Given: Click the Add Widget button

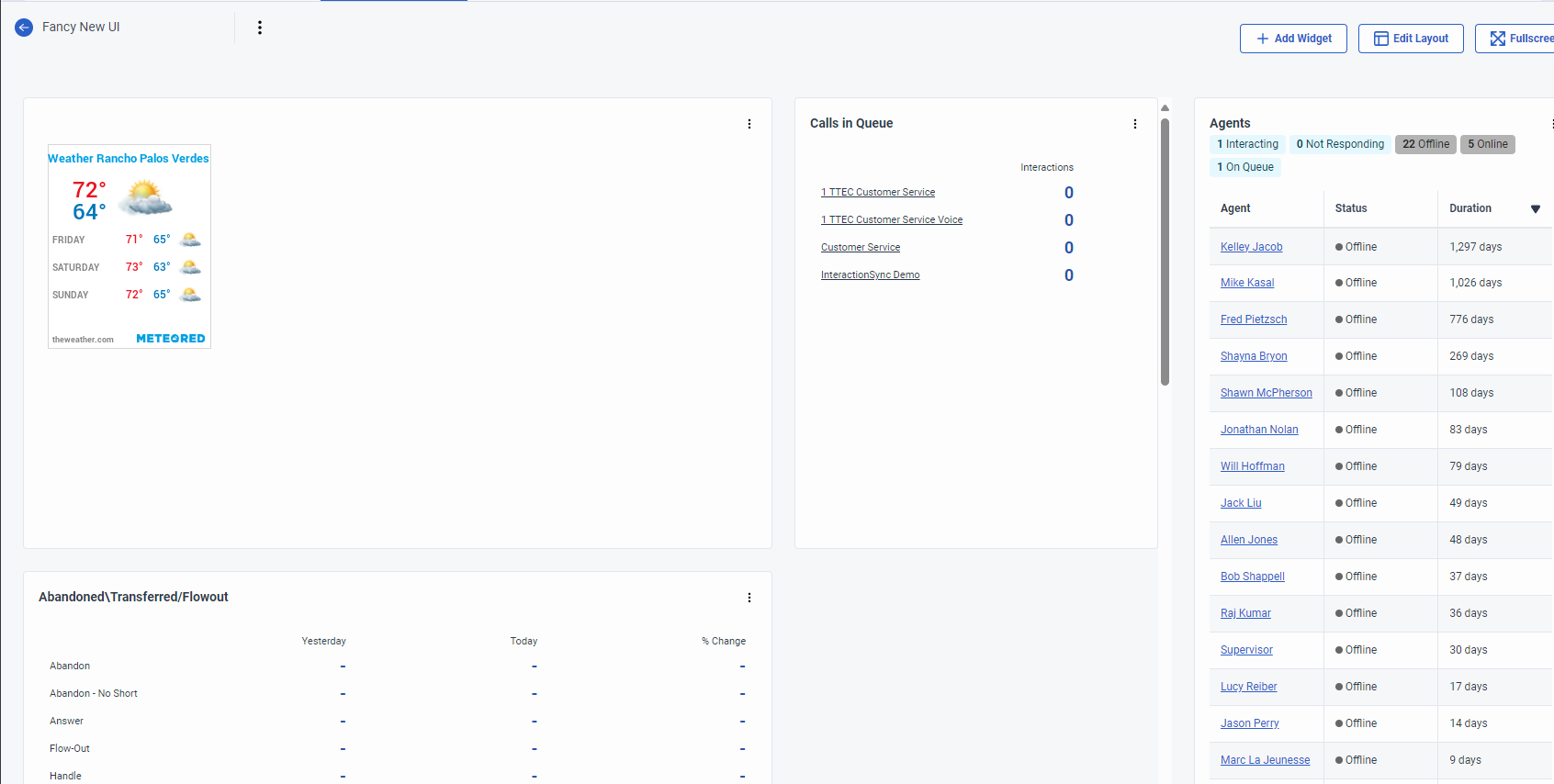Looking at the screenshot, I should pyautogui.click(x=1293, y=39).
